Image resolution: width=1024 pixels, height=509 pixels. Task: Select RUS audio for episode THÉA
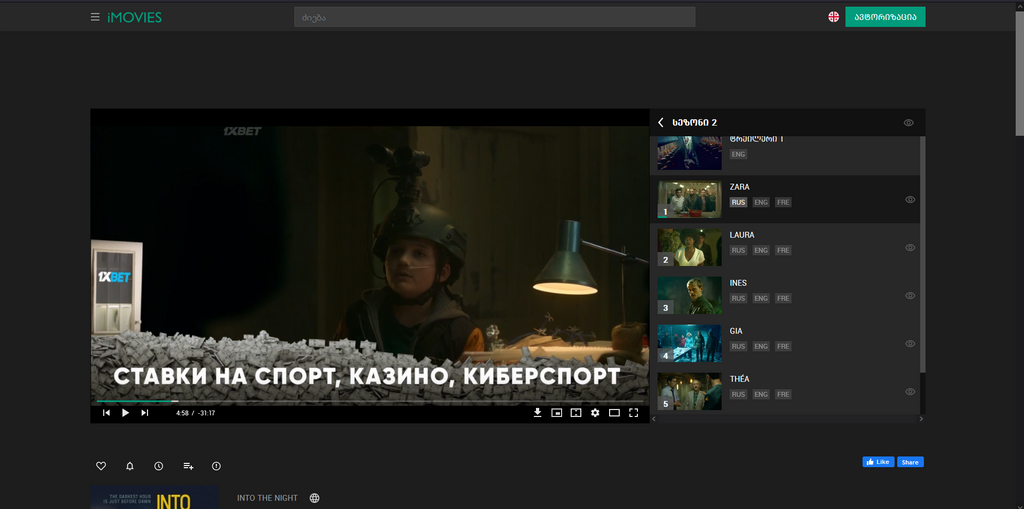click(738, 395)
